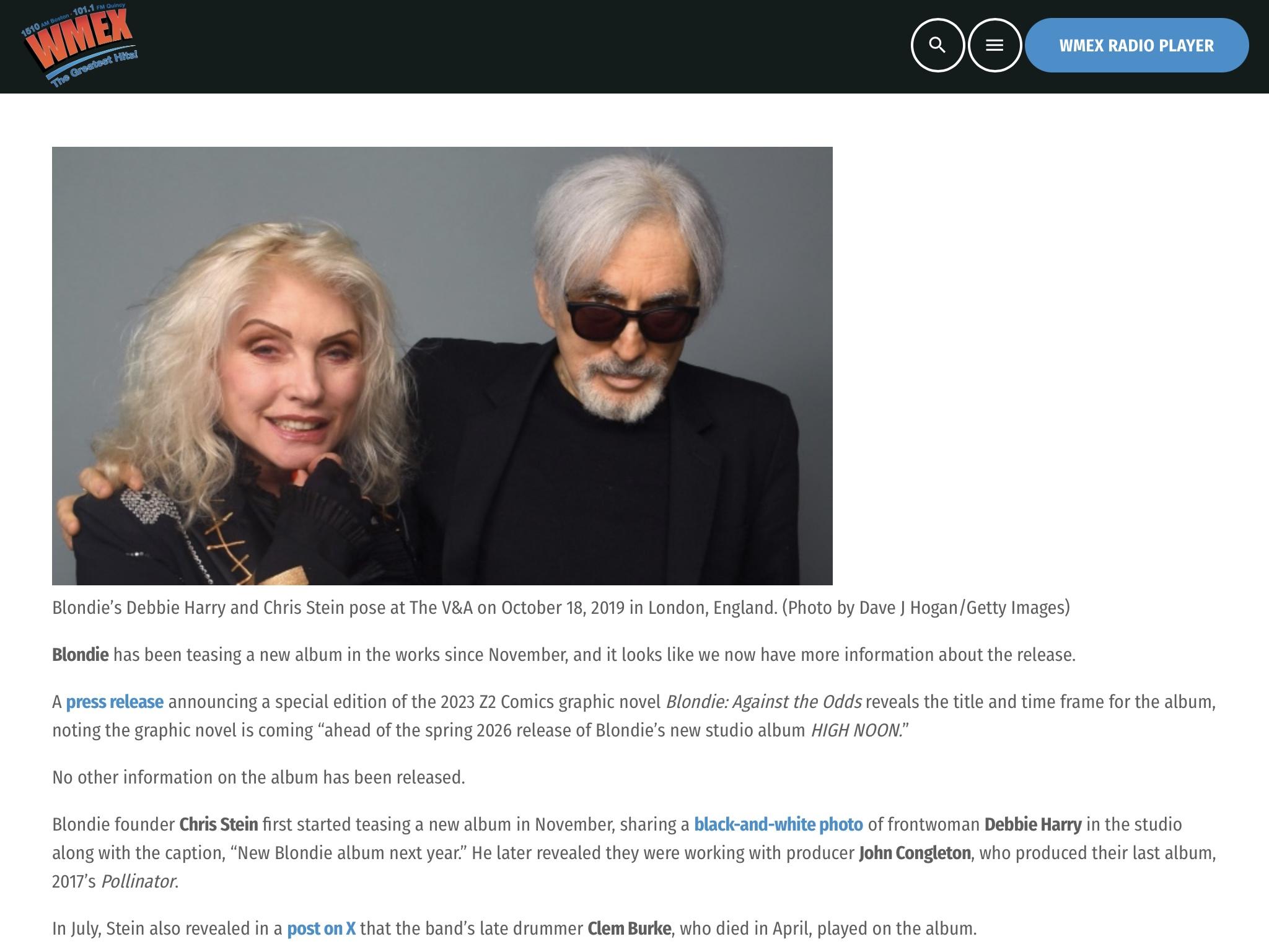Viewport: 1269px width, 952px height.
Task: Click the bold Chris Stein name
Action: (x=218, y=824)
